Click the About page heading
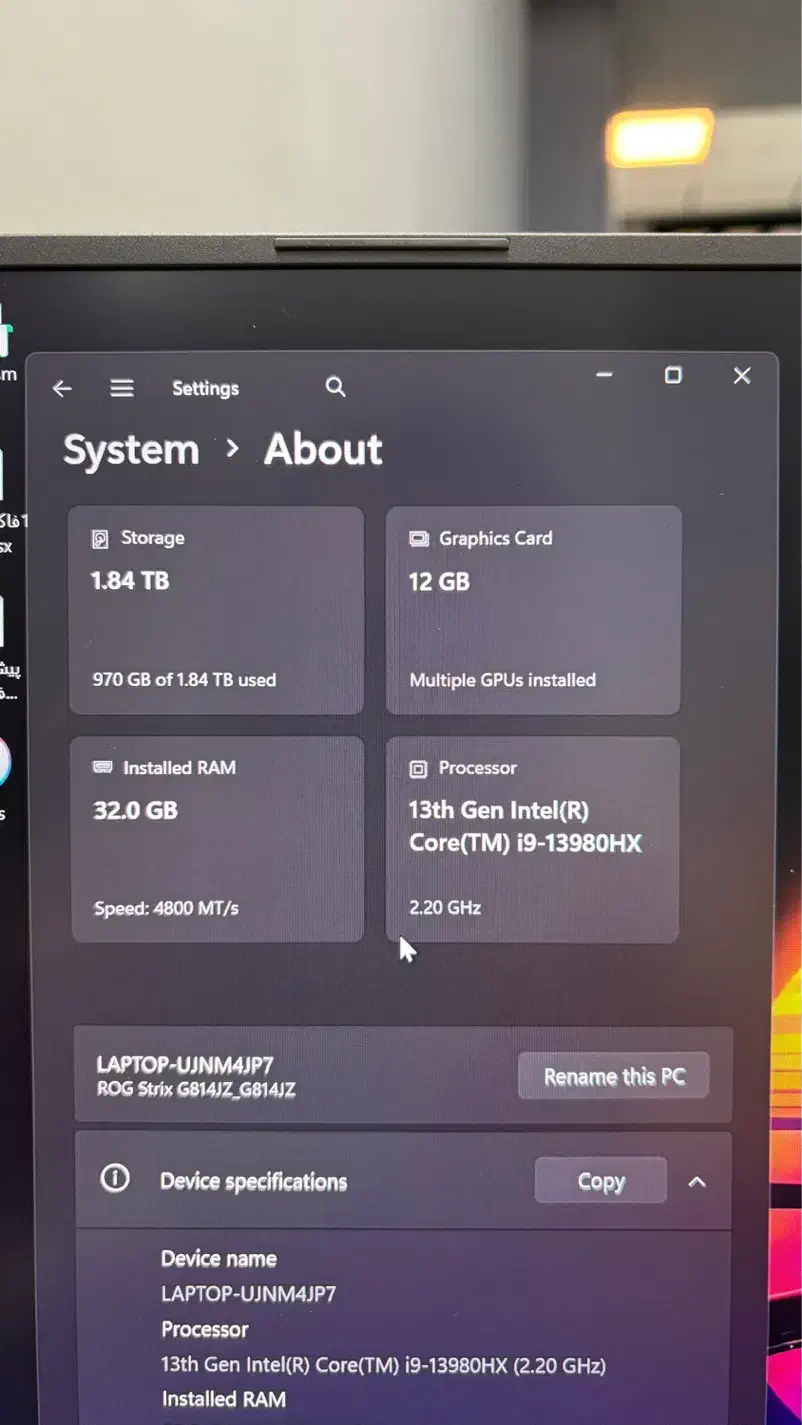 323,450
